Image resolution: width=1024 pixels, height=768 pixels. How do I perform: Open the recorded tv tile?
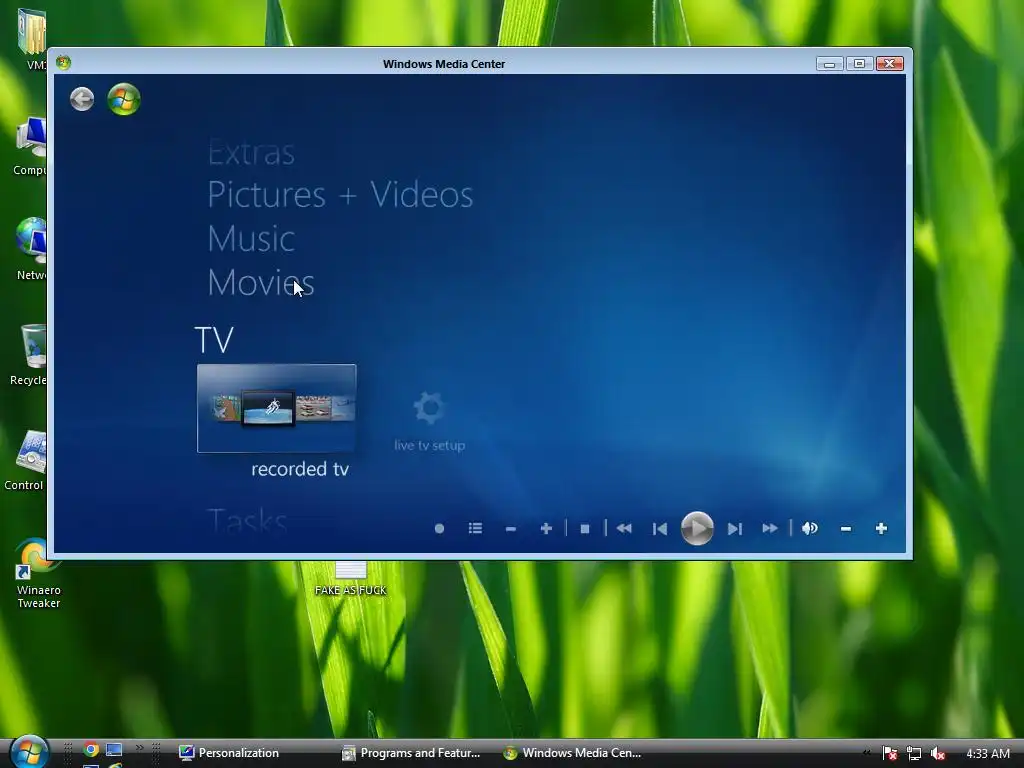point(277,408)
